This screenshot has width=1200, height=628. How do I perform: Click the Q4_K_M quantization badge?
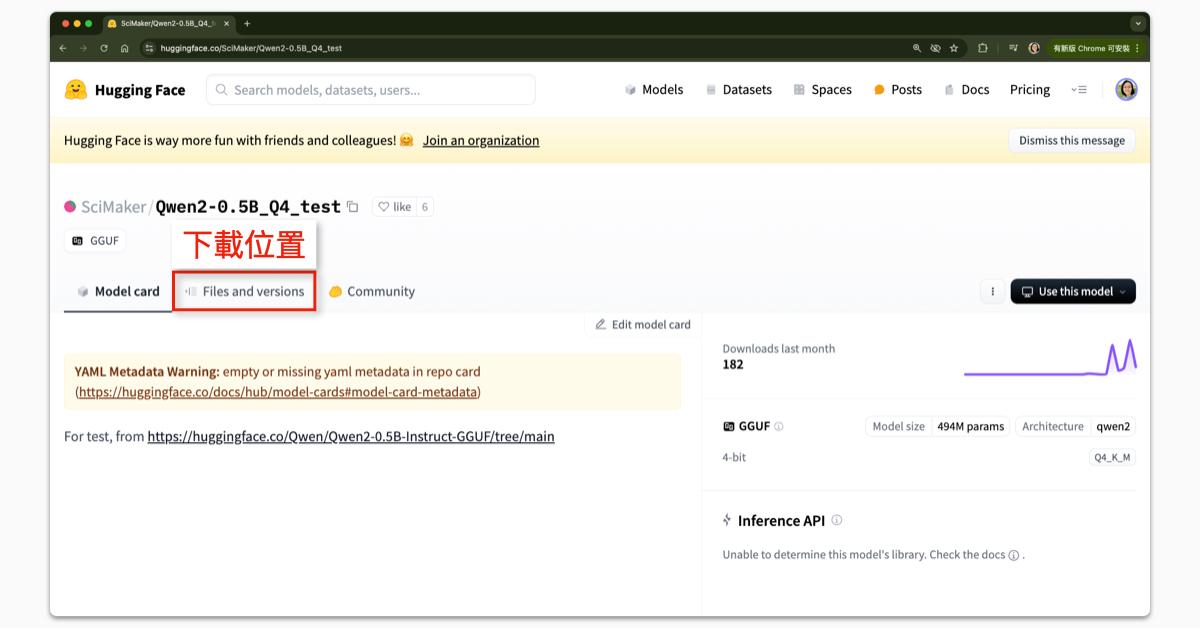1112,458
